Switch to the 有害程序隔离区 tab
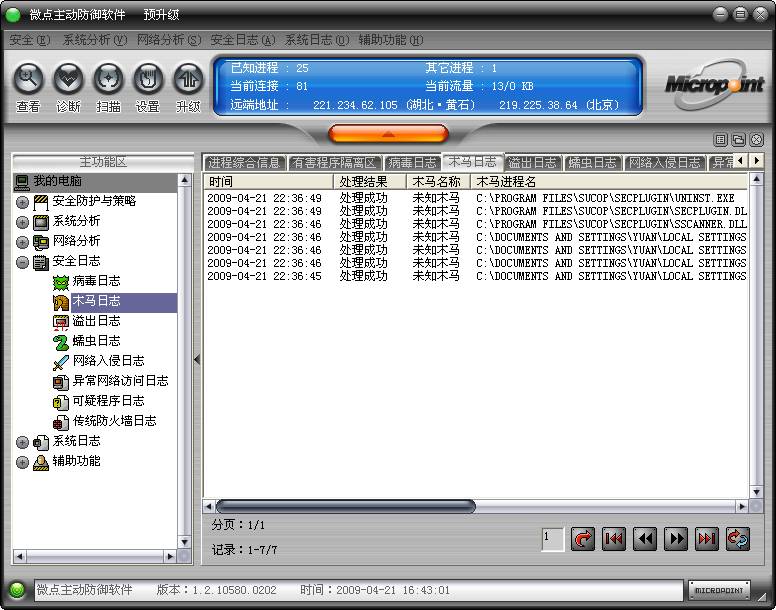 point(335,162)
